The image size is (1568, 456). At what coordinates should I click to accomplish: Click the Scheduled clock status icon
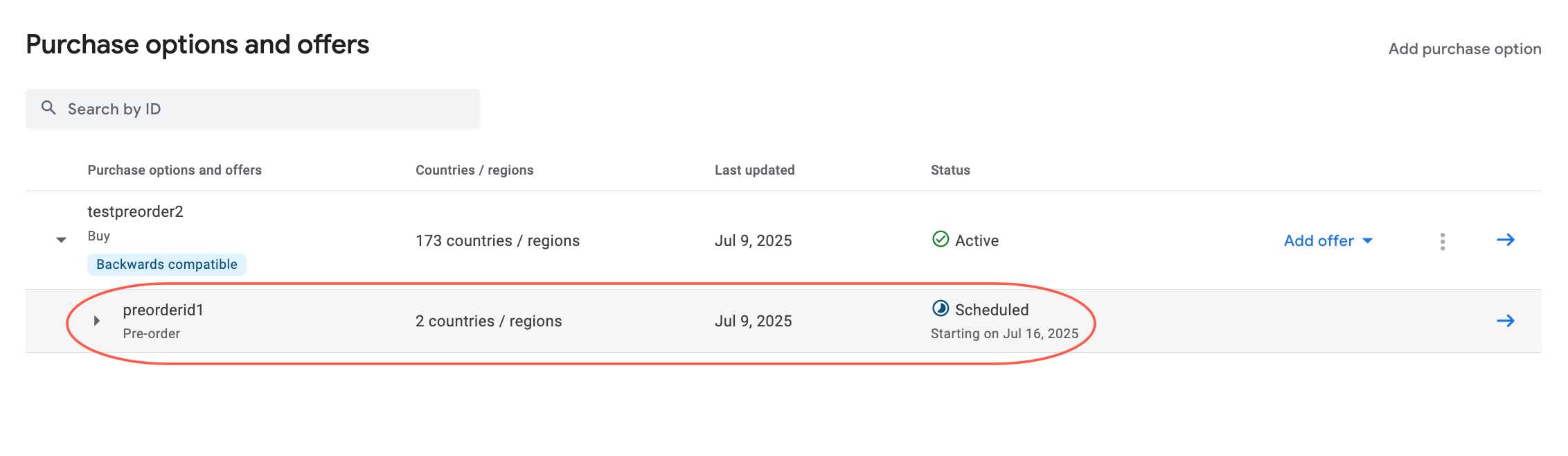click(941, 308)
